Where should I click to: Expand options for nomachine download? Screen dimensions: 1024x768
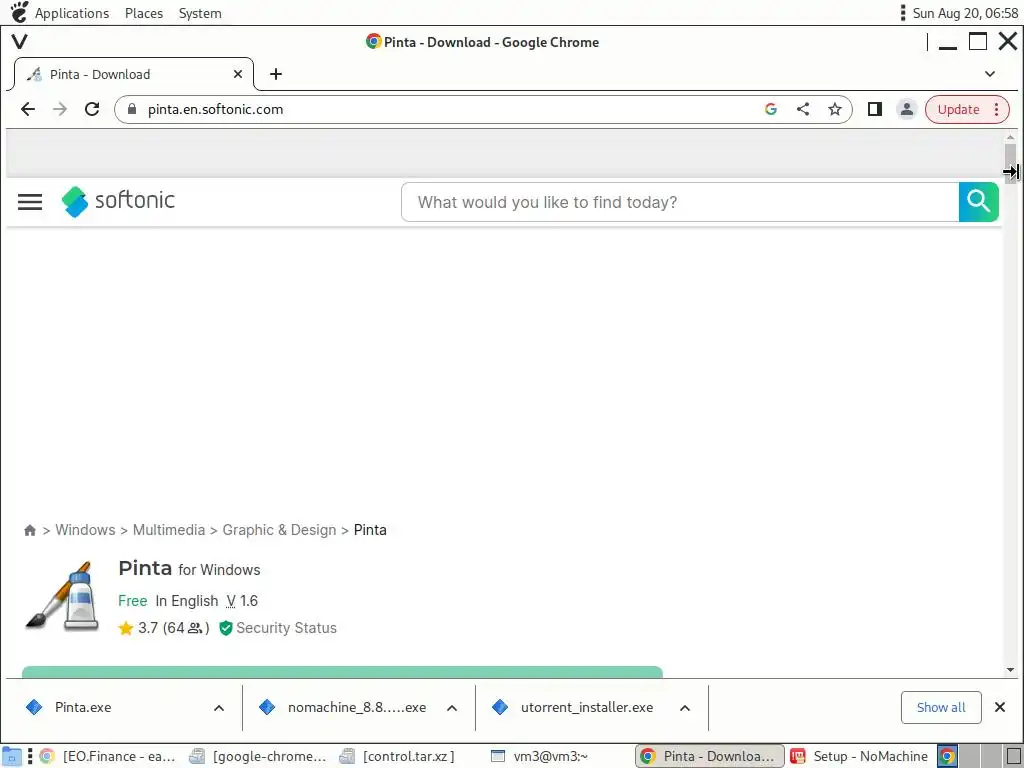pos(452,708)
